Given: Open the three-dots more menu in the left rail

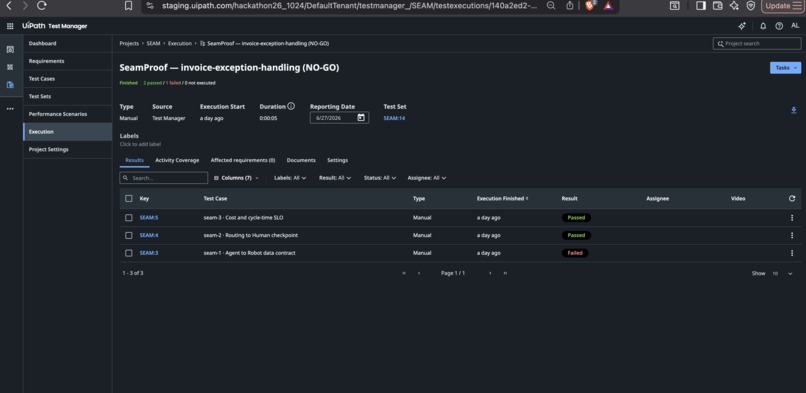Looking at the screenshot, I should click(10, 109).
